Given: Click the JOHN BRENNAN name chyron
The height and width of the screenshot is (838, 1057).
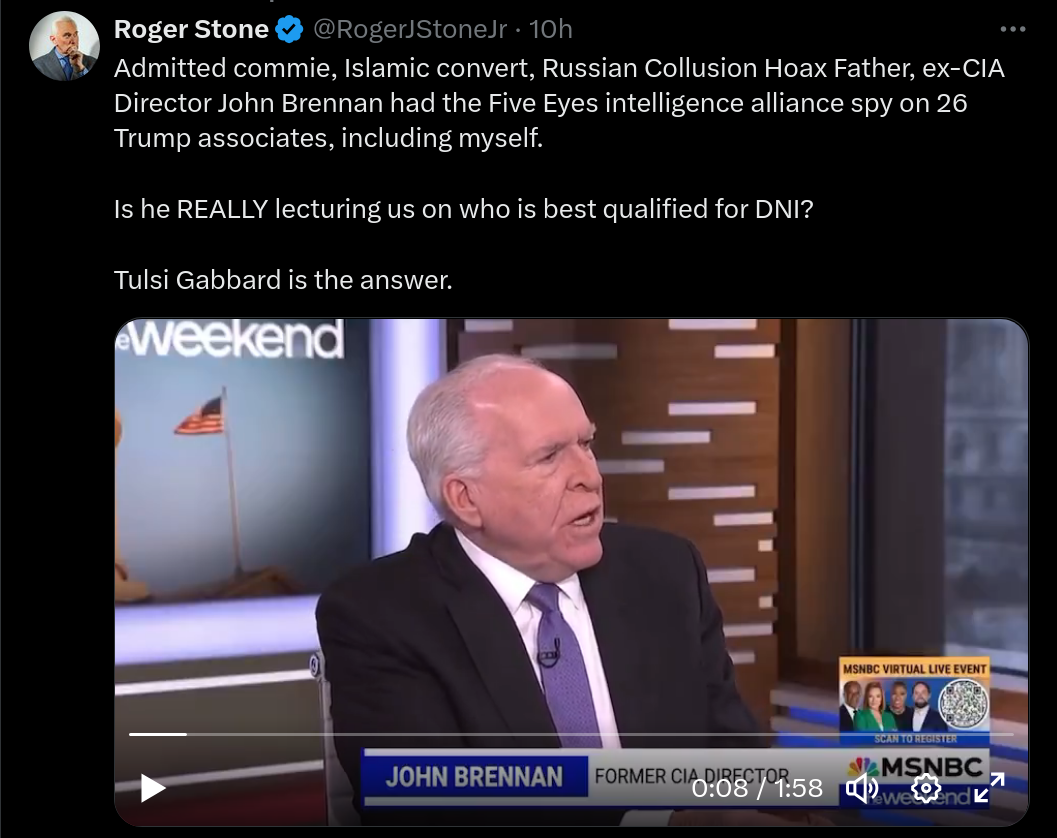Looking at the screenshot, I should point(474,777).
